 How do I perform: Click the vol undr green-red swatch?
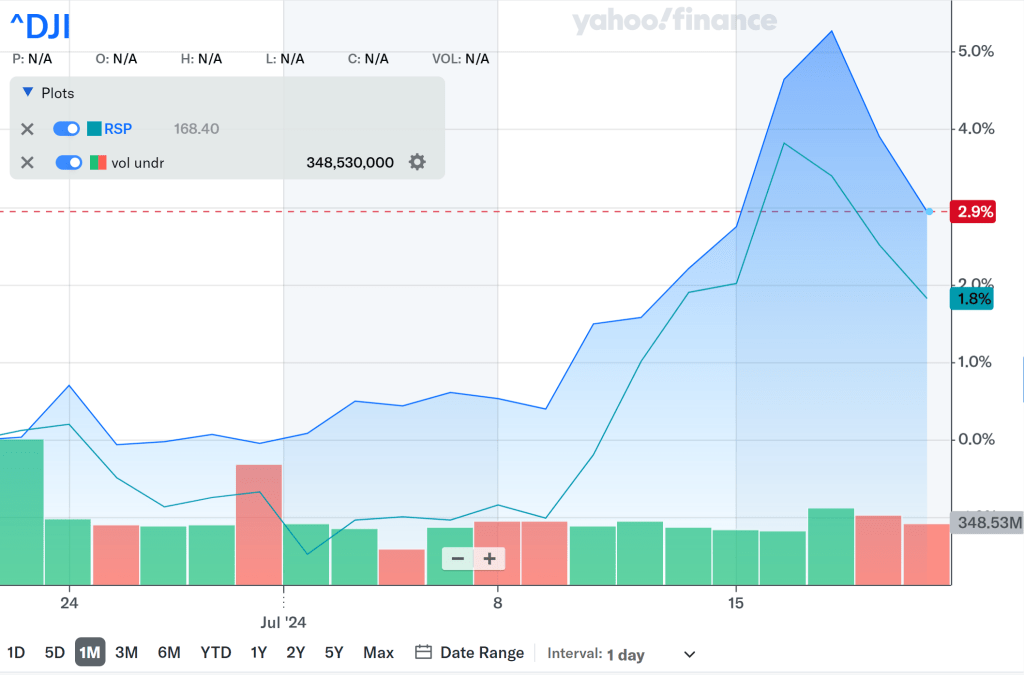[97, 162]
